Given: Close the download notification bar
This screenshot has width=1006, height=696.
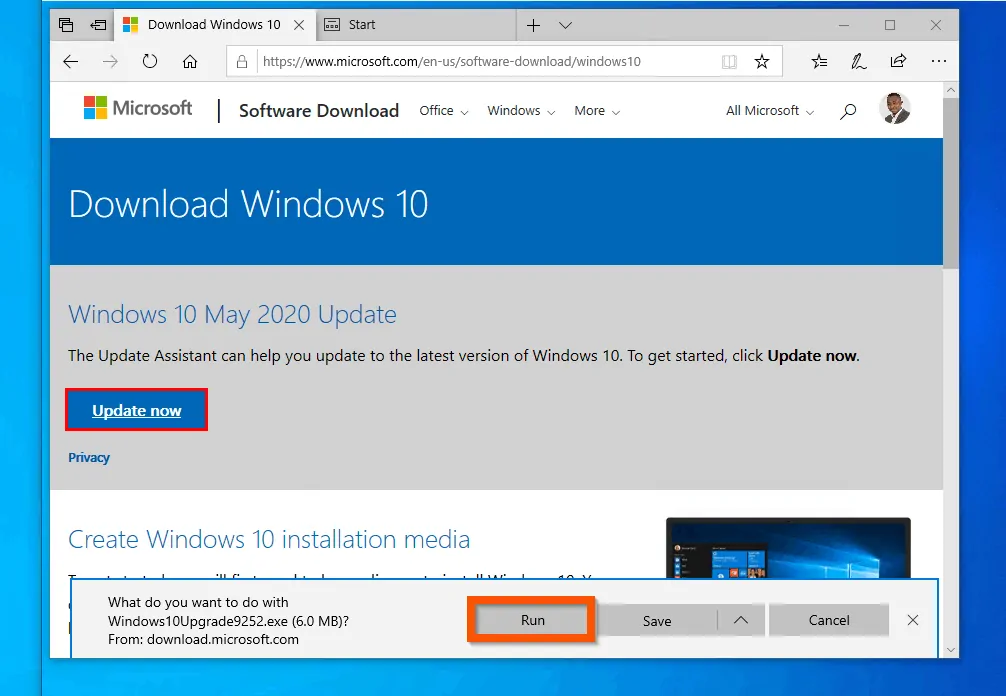Looking at the screenshot, I should [x=913, y=620].
